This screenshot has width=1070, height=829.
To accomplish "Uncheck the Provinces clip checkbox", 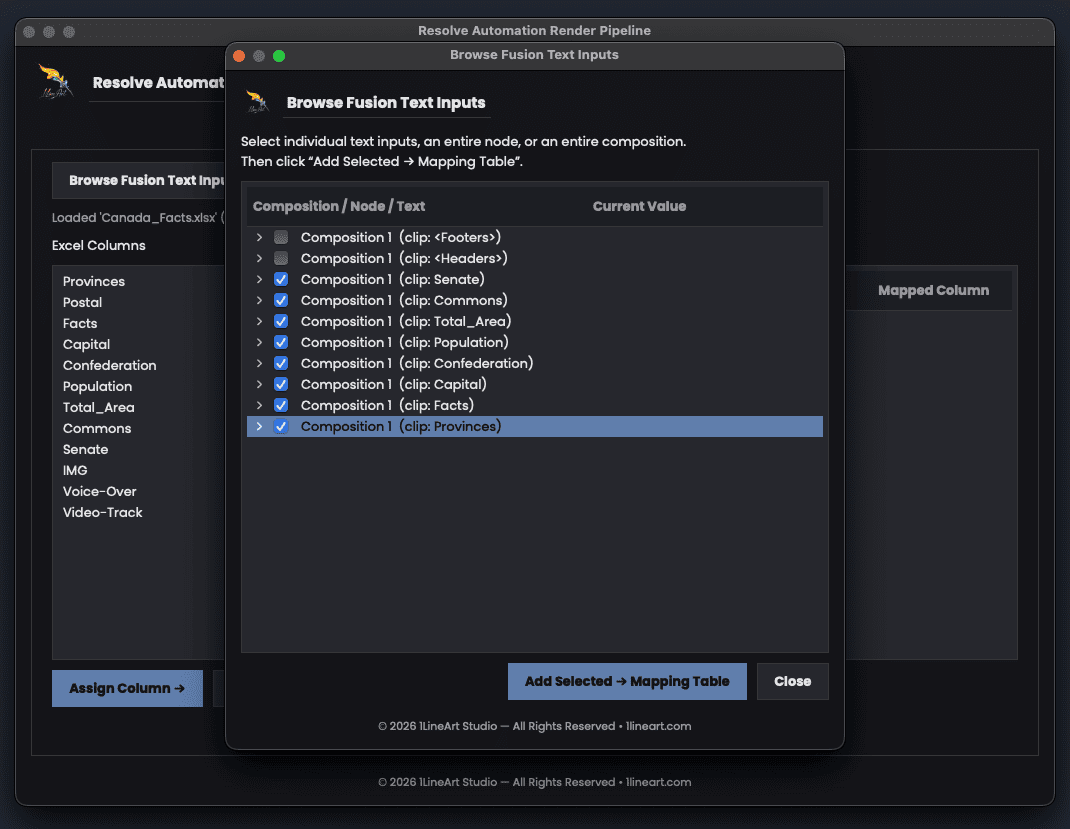I will (x=280, y=426).
